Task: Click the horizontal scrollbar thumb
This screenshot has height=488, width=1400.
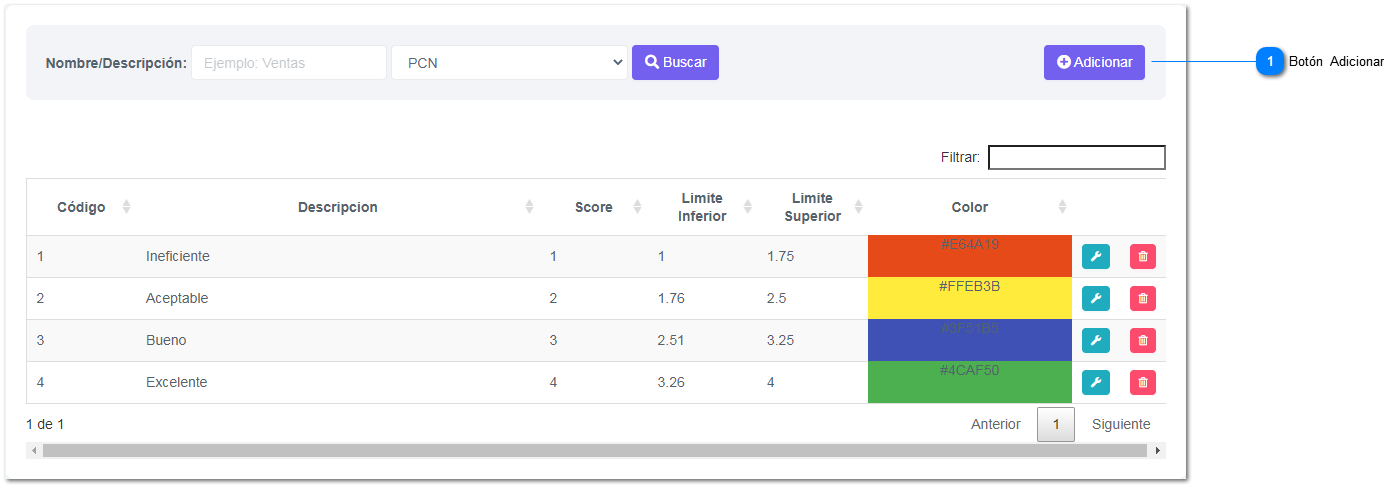Action: point(594,451)
